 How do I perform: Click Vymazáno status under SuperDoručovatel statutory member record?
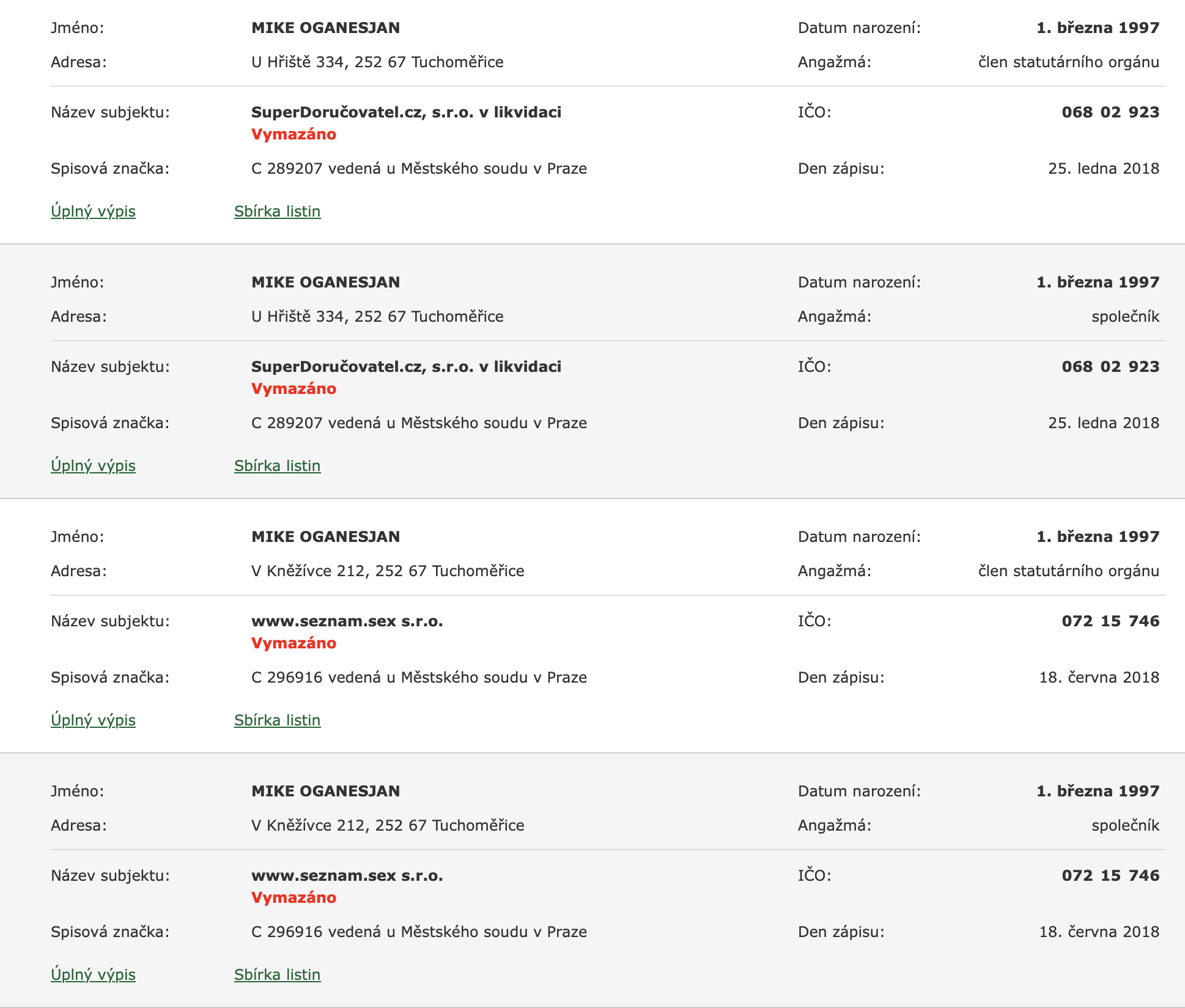pos(293,134)
